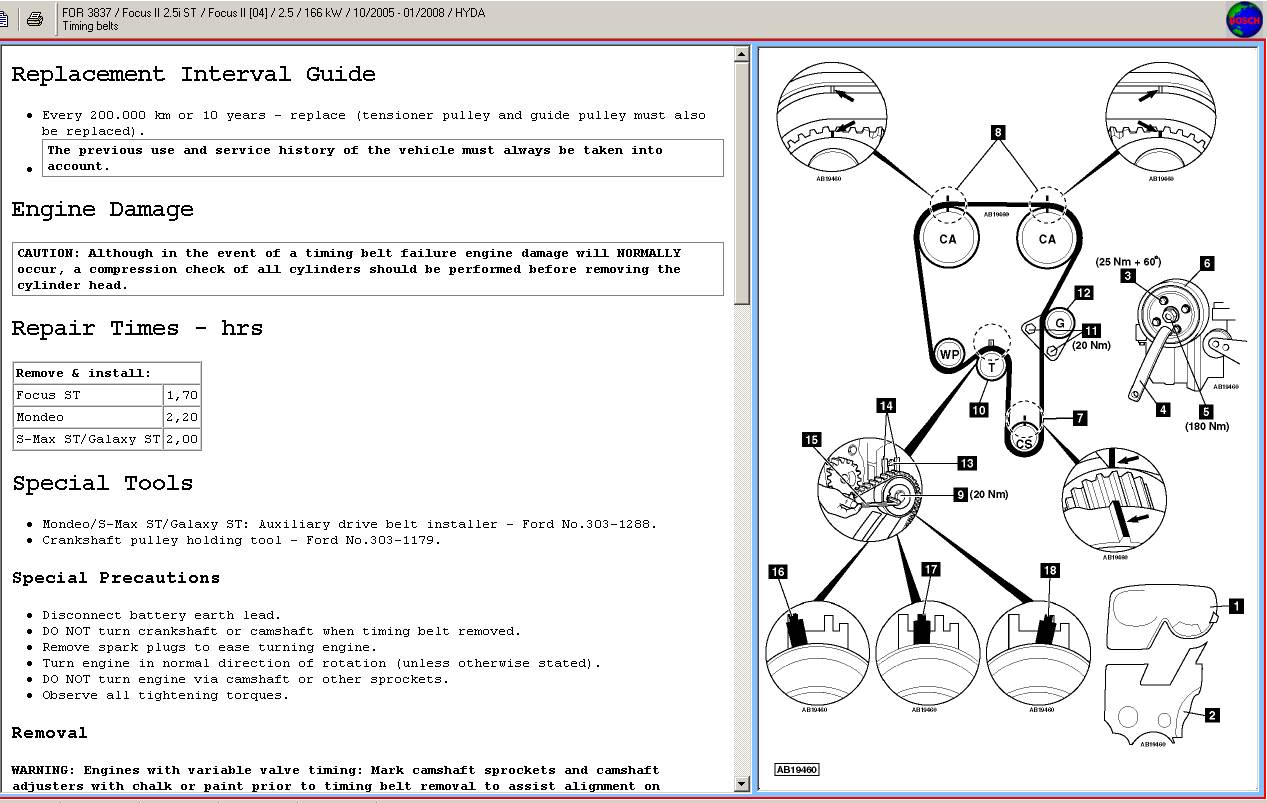Click the Replacement Interval Guide heading

(x=193, y=74)
